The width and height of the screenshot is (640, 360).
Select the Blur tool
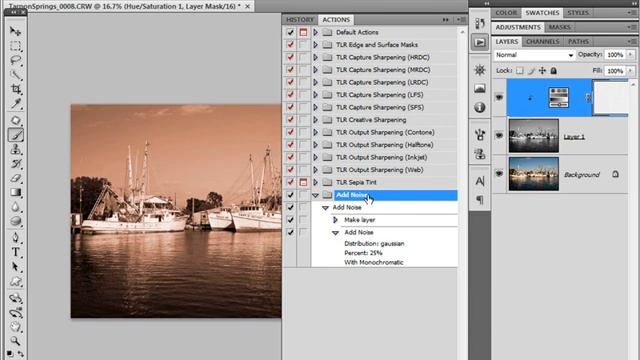coord(16,207)
